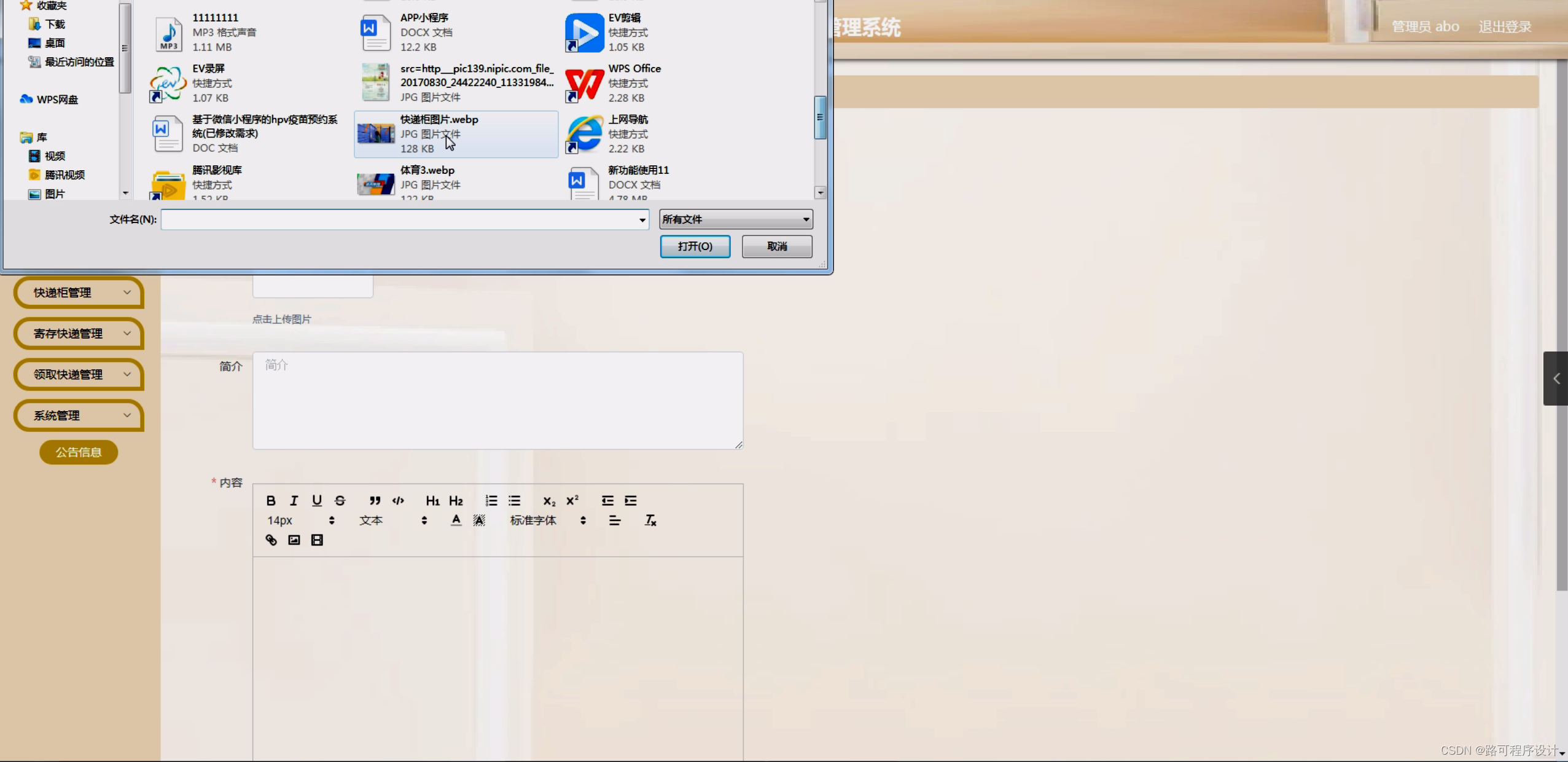Insert a hyperlink in the editor
The width and height of the screenshot is (1568, 762).
[x=271, y=540]
